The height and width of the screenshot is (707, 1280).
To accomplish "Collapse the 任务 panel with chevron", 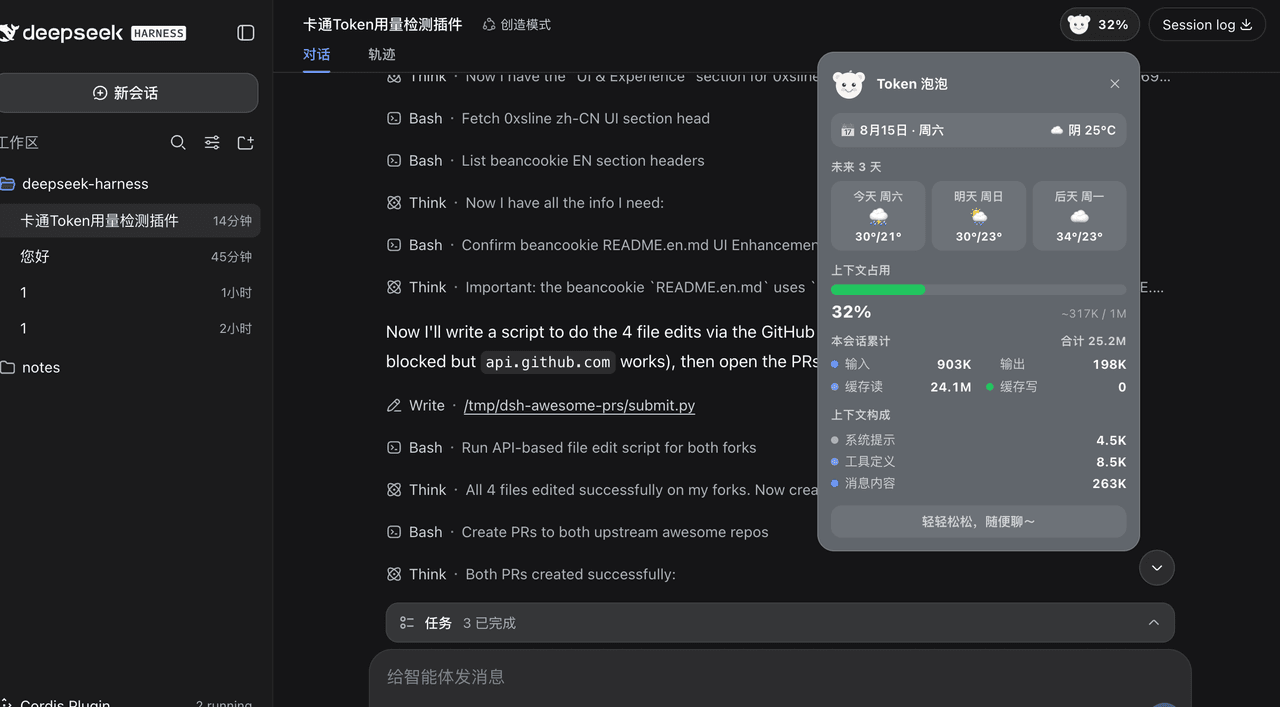I will tap(1153, 622).
